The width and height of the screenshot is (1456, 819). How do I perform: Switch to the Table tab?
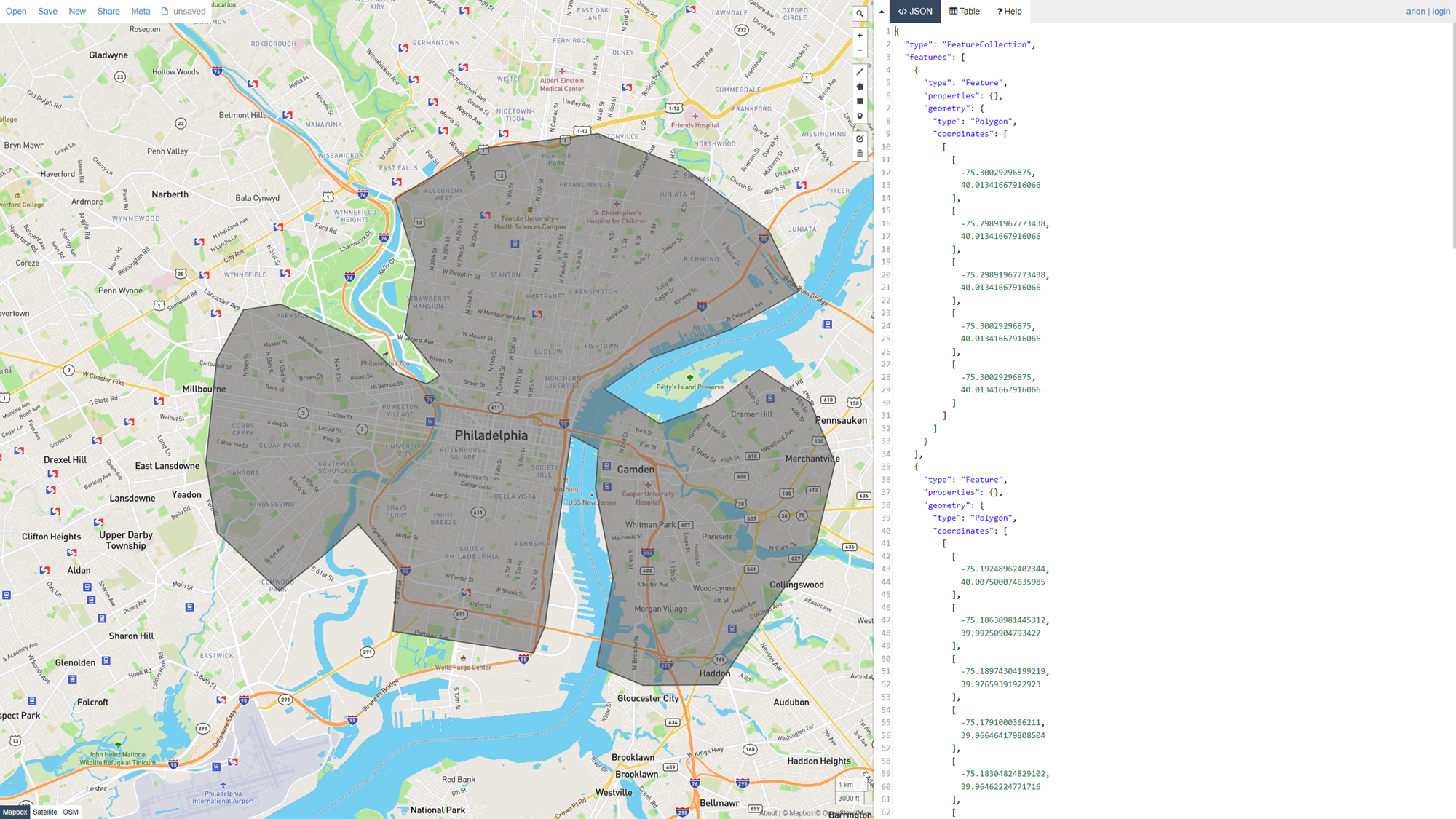click(965, 11)
